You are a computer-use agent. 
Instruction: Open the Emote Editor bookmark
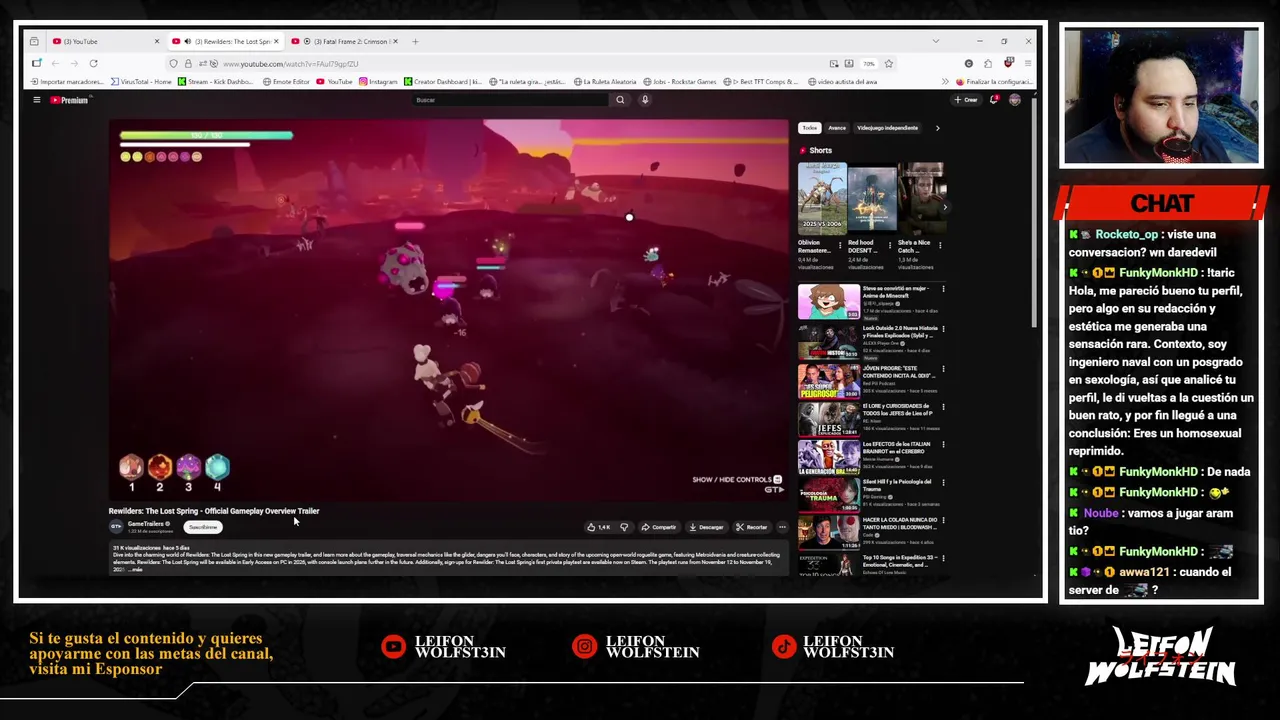click(286, 82)
